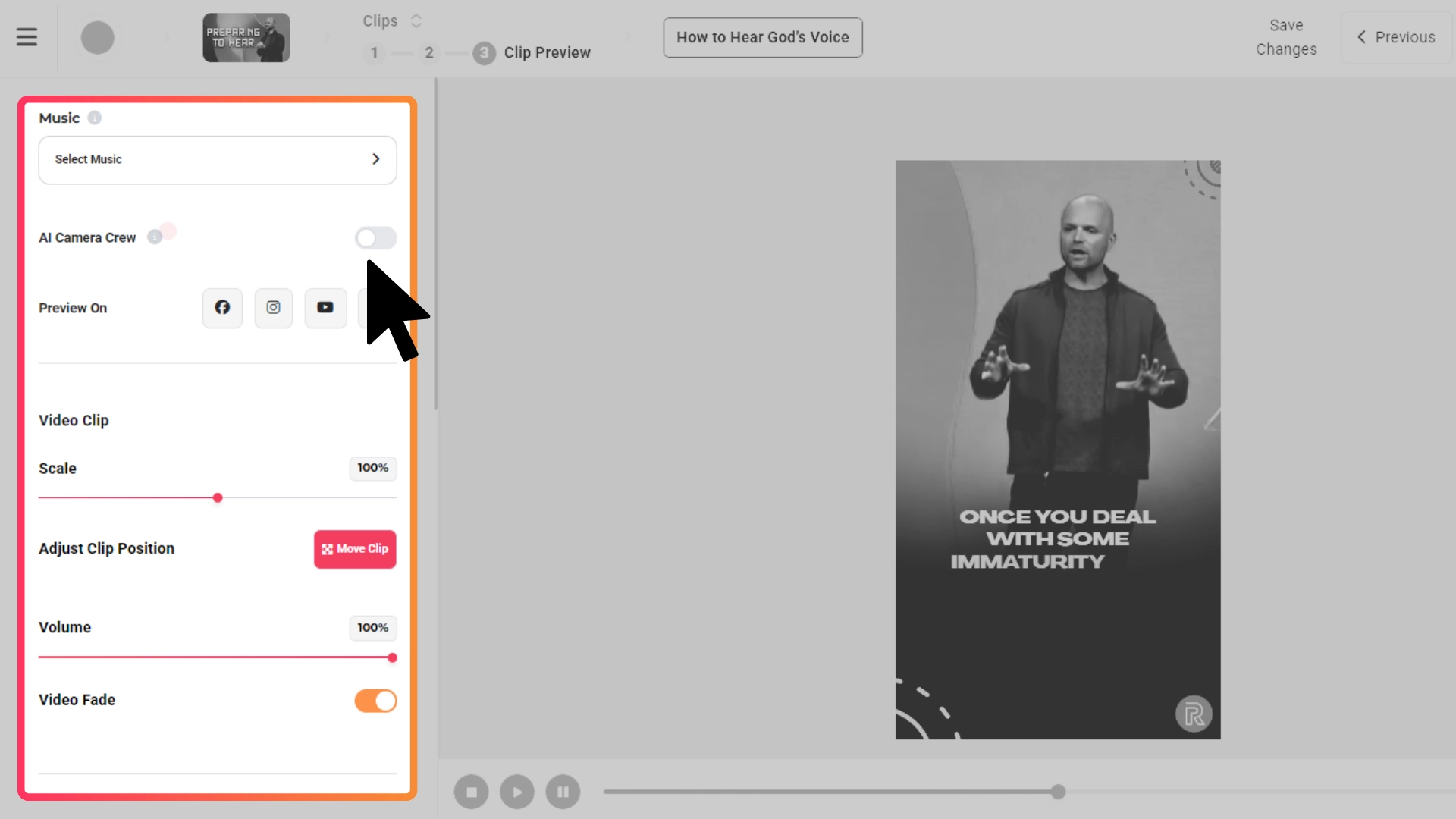Show the AI Camera Crew info icon
This screenshot has width=1456, height=819.
pyautogui.click(x=155, y=237)
